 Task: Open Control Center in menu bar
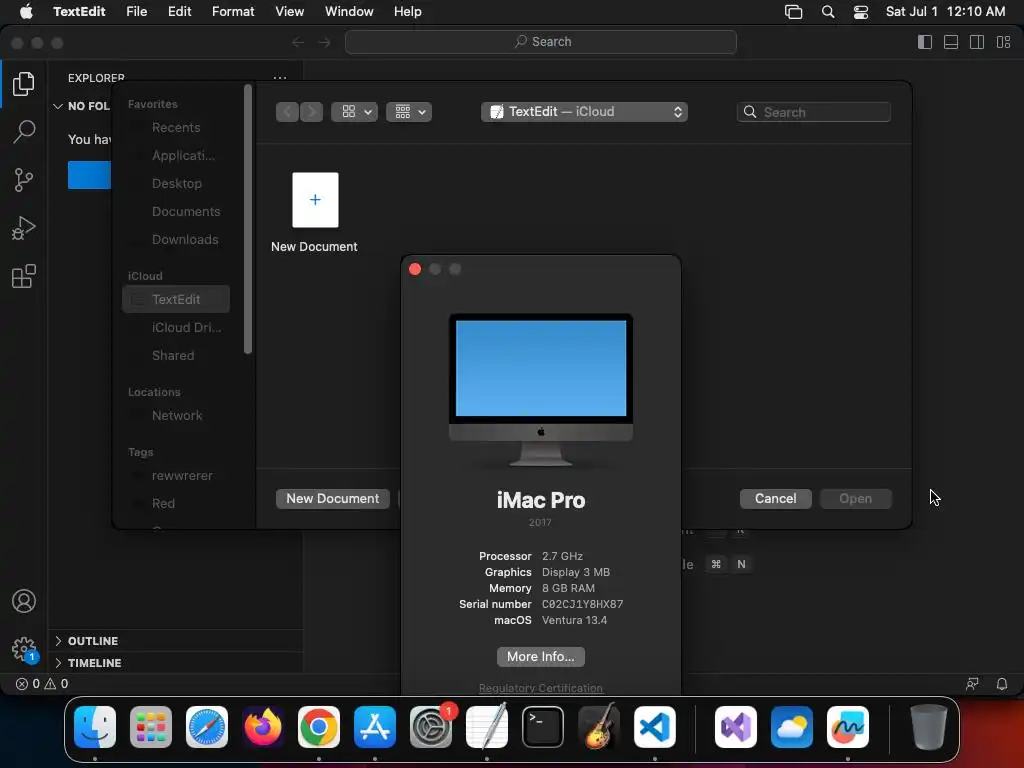point(861,12)
